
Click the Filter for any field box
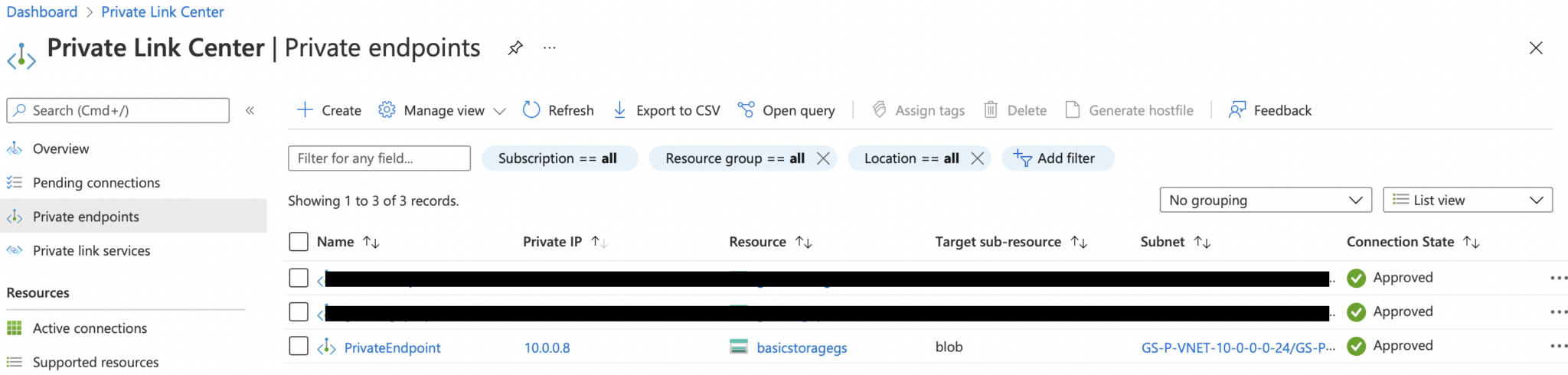379,158
